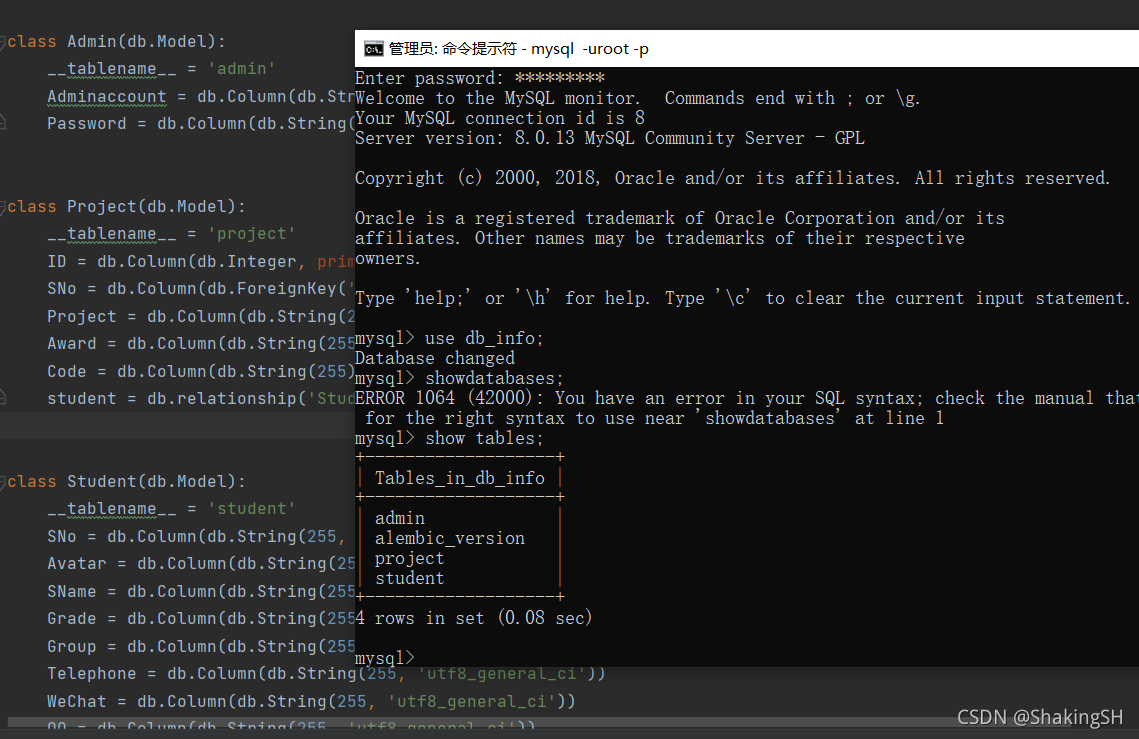Click the '4 rows in set (0.08 sec)' line
This screenshot has width=1139, height=739.
click(x=474, y=618)
